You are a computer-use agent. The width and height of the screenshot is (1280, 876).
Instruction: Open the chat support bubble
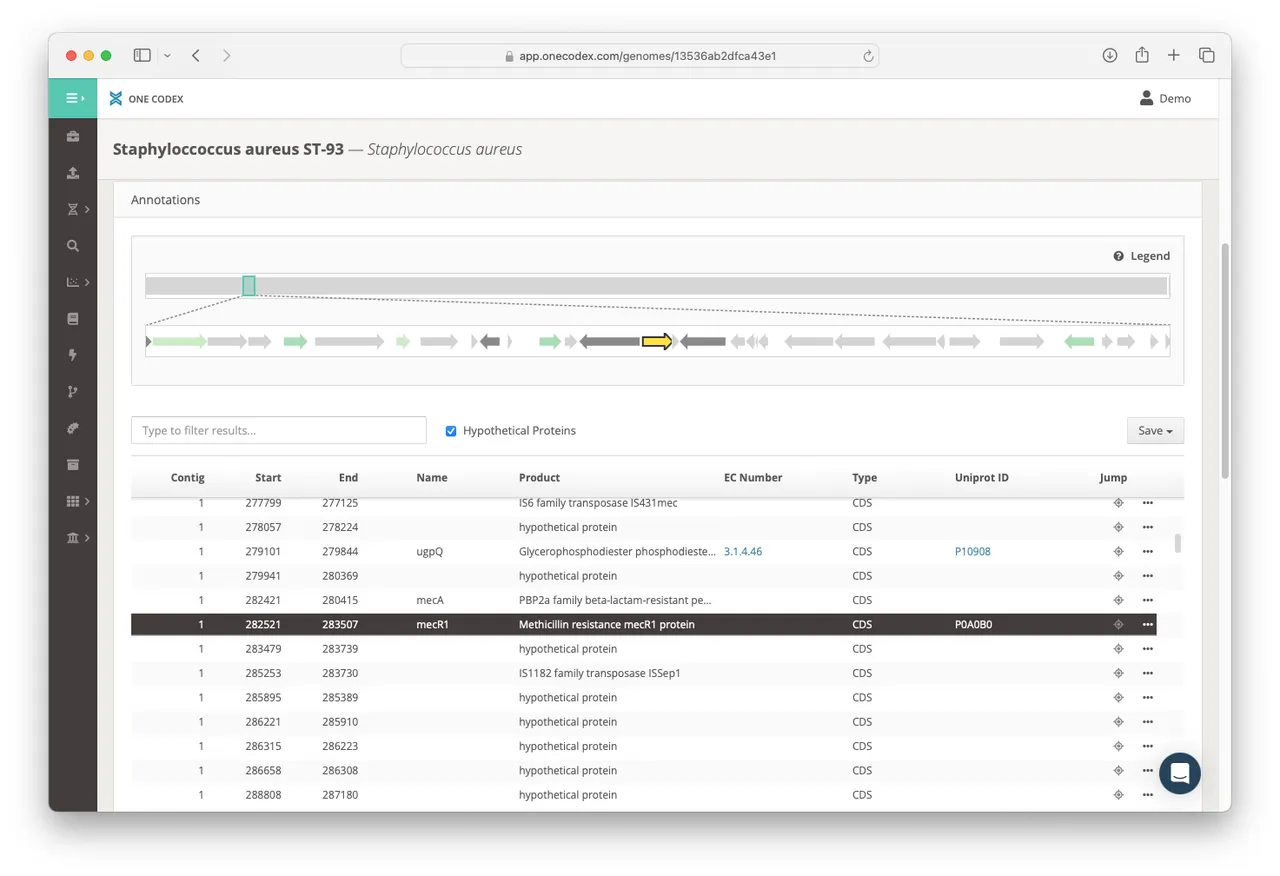1180,774
